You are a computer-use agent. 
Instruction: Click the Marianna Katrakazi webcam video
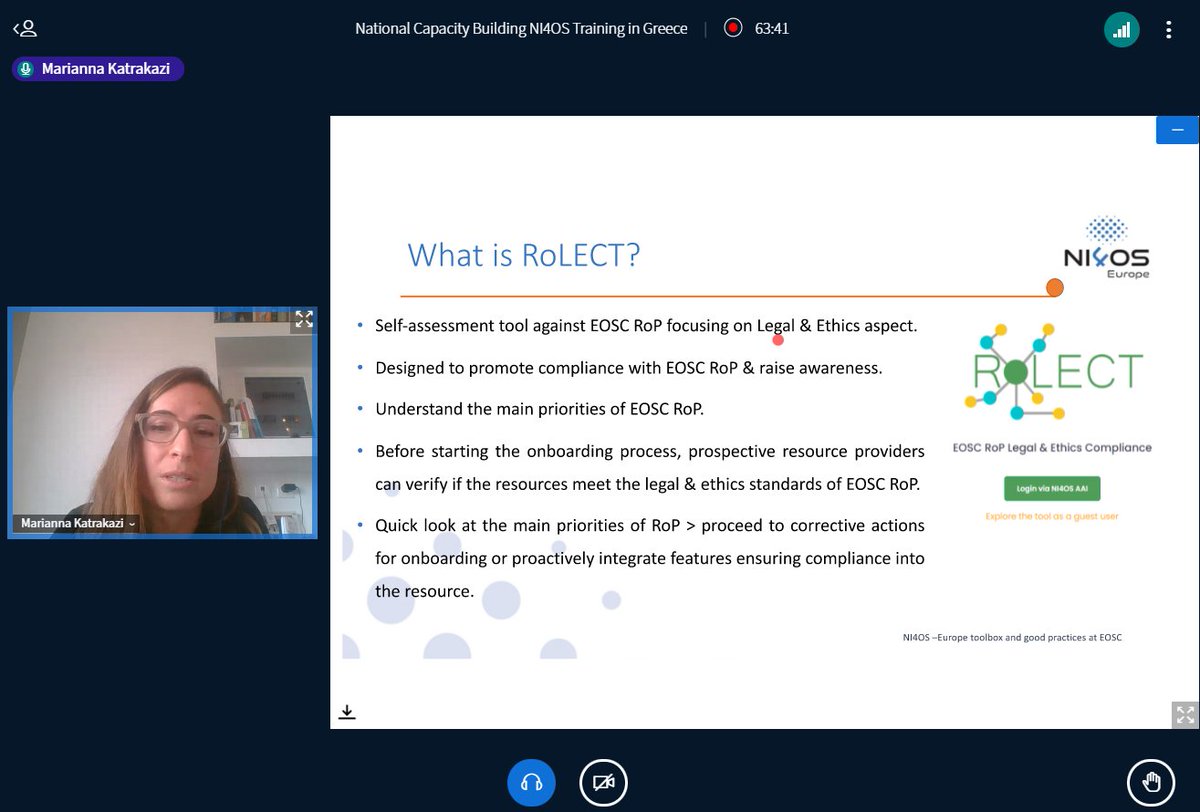[x=162, y=422]
